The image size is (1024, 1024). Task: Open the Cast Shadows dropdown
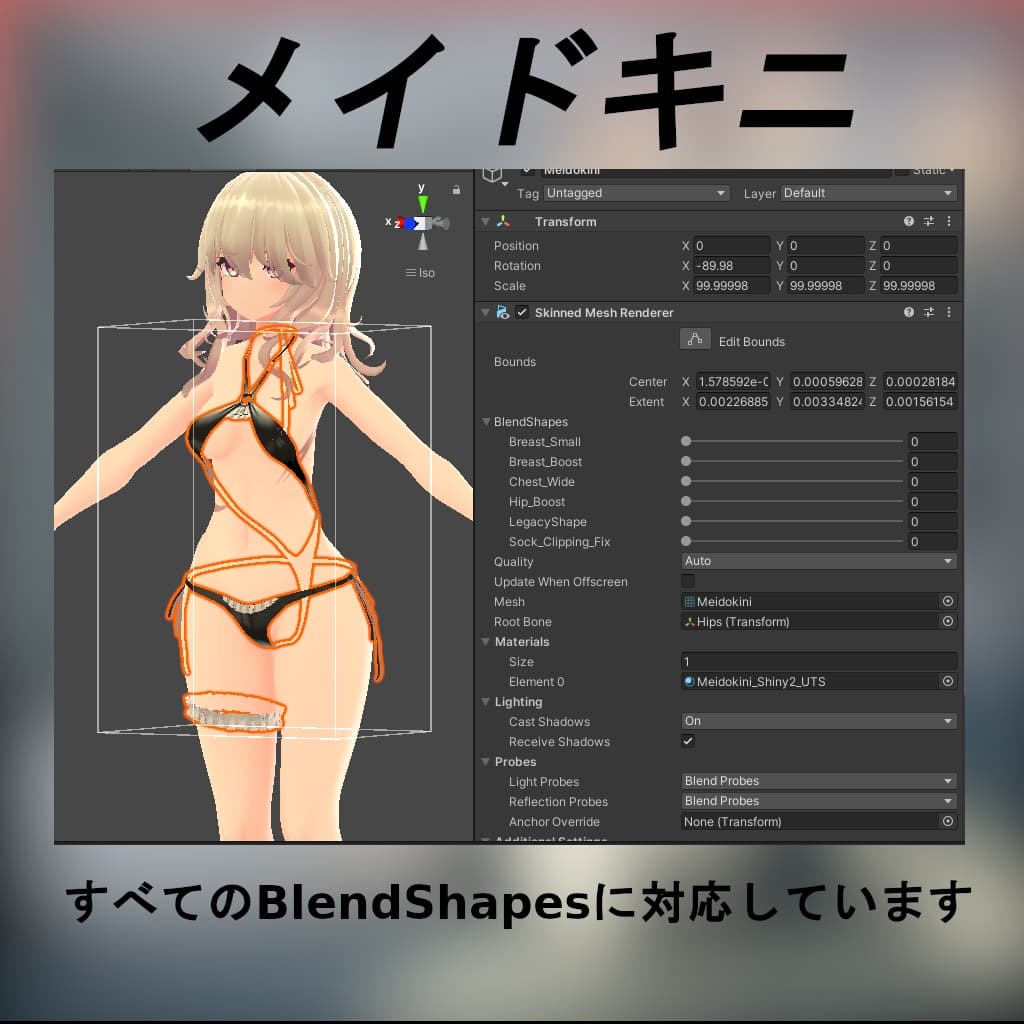pos(818,721)
